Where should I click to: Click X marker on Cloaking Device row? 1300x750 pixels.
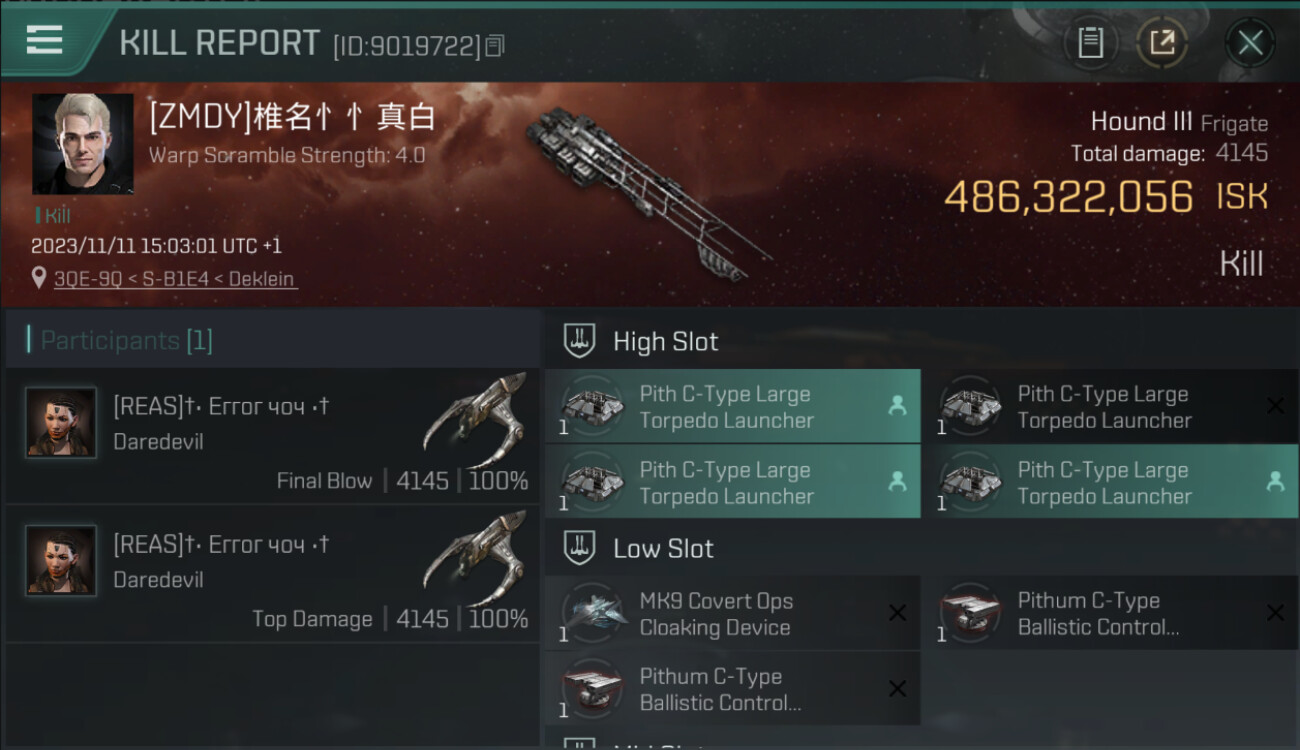(897, 613)
